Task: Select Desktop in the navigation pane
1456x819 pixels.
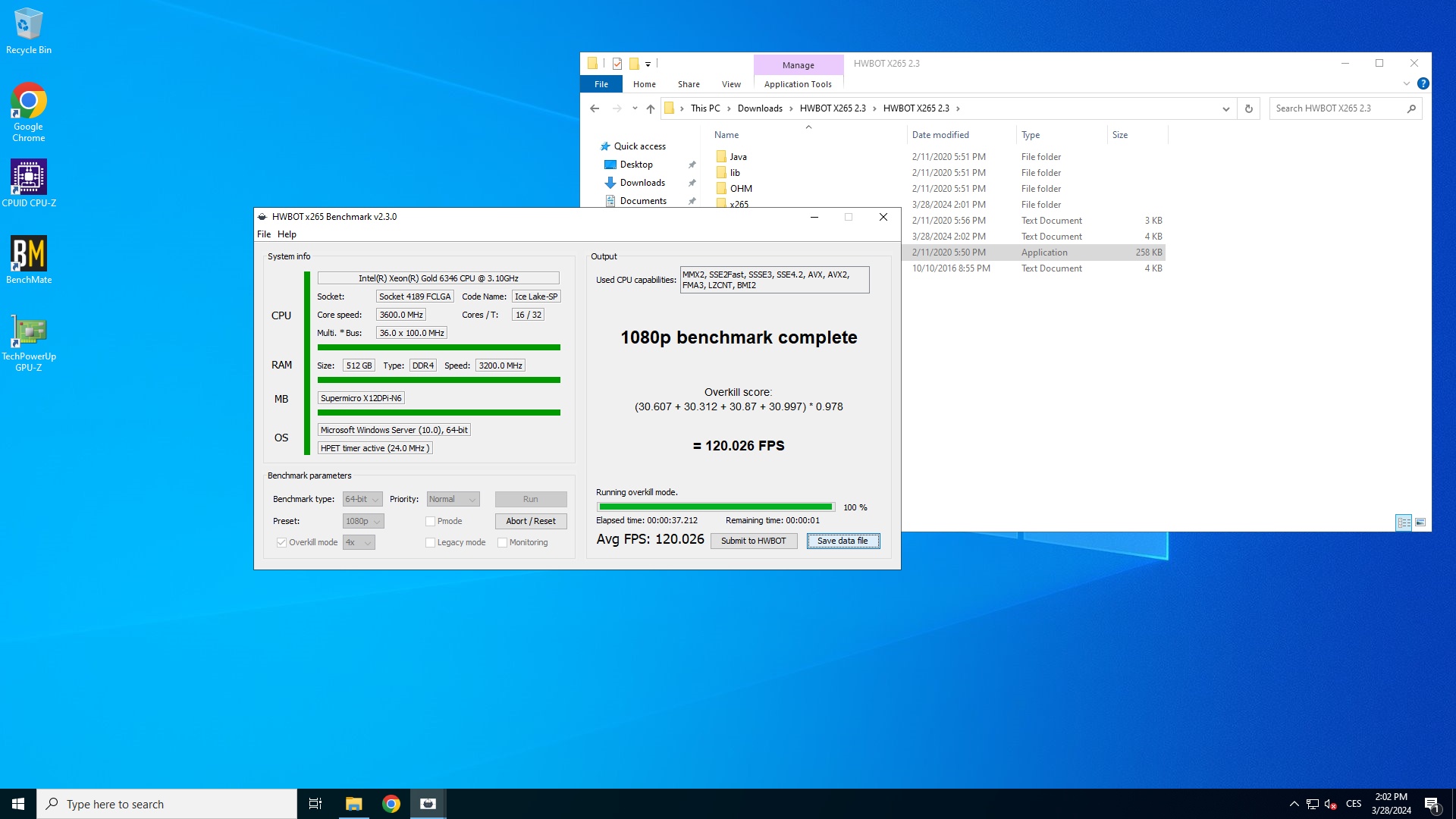Action: tap(636, 165)
